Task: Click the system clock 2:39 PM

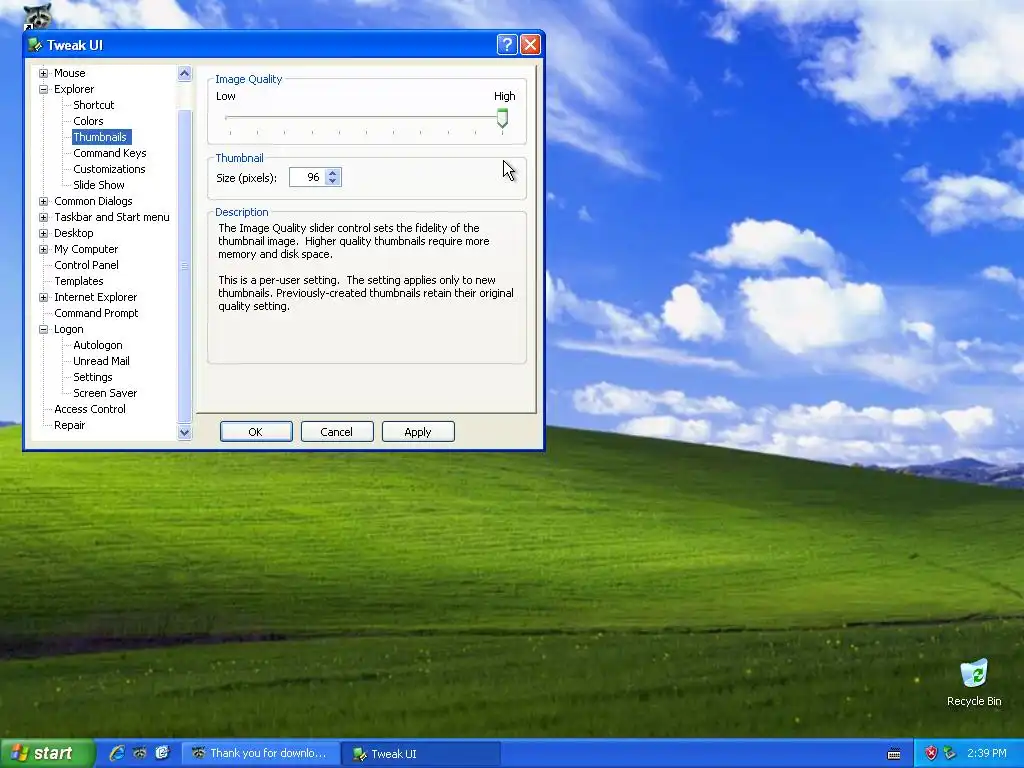Action: point(987,753)
